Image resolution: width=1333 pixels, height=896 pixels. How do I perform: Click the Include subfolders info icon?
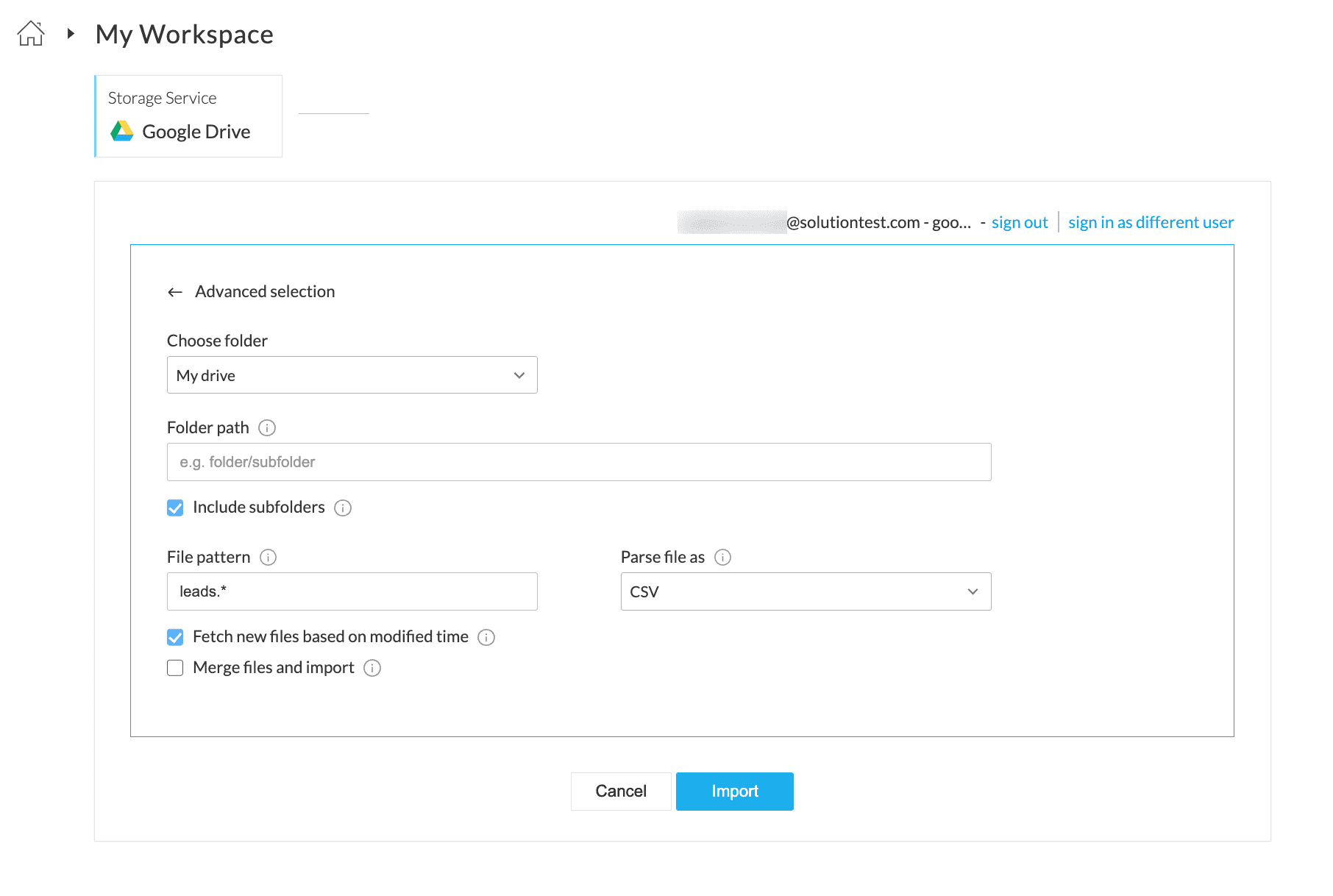(343, 508)
